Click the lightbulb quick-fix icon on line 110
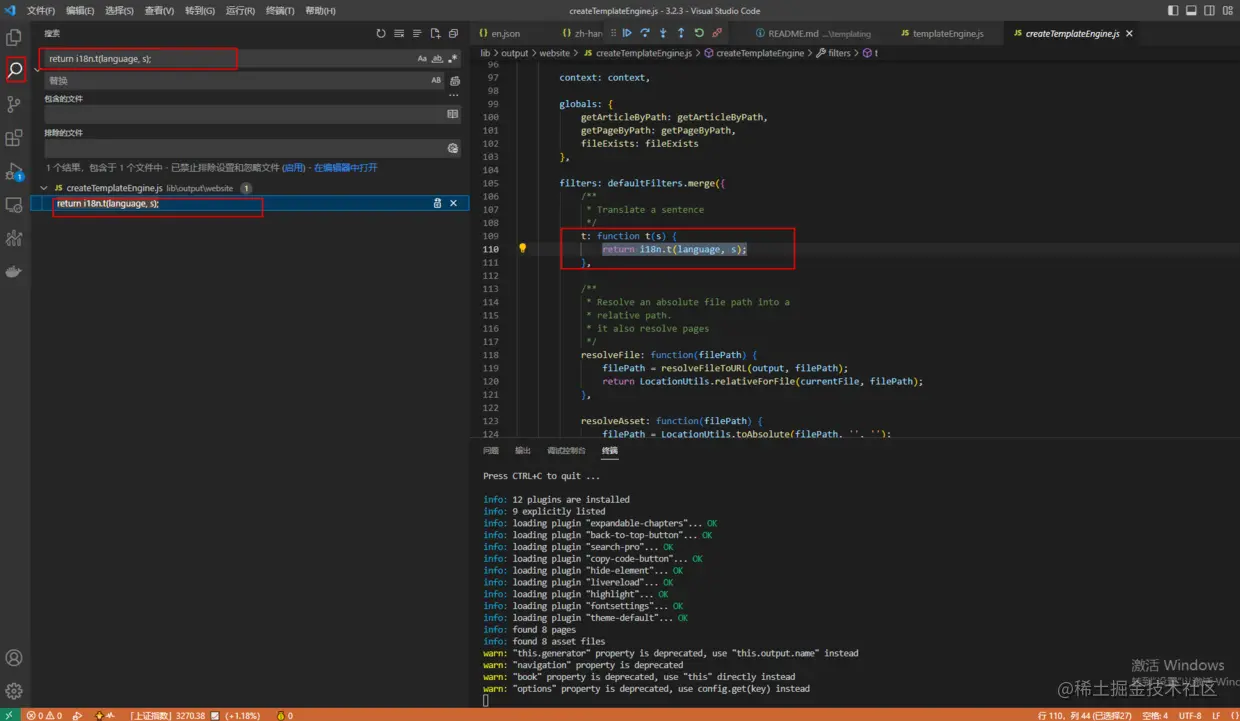Screen dimensions: 1240x721 pyautogui.click(x=522, y=248)
